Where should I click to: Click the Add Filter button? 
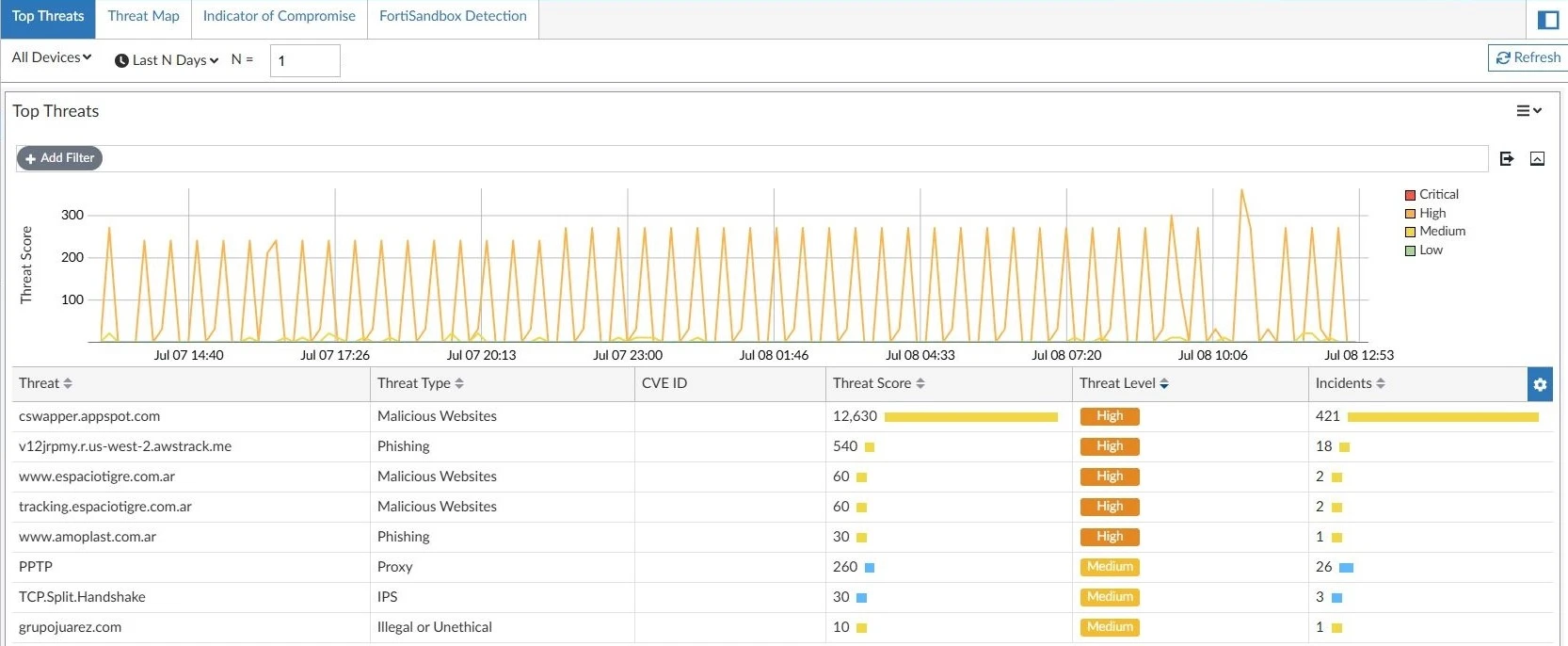(x=59, y=158)
